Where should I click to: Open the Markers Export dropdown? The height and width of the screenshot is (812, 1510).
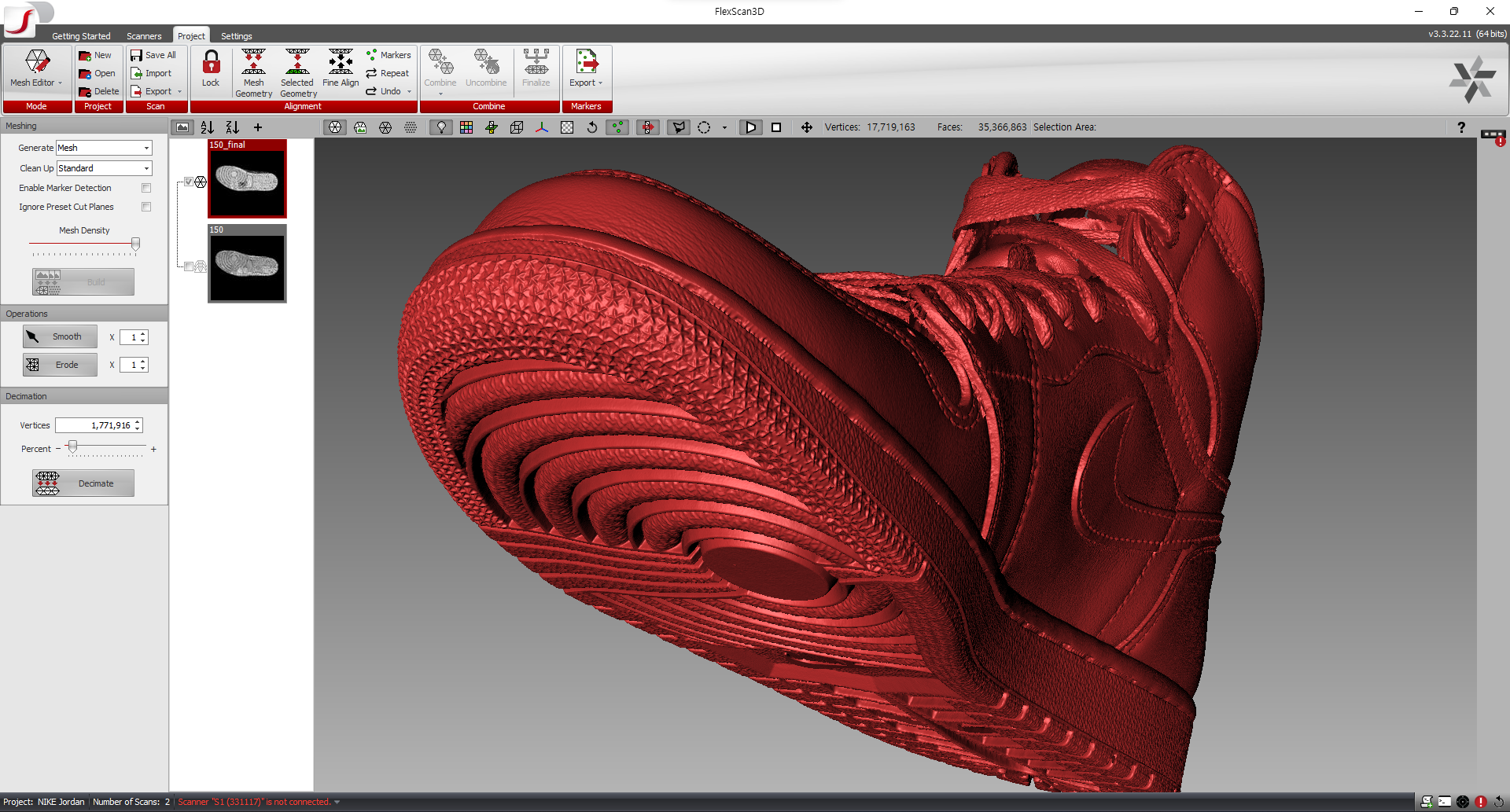click(x=586, y=69)
